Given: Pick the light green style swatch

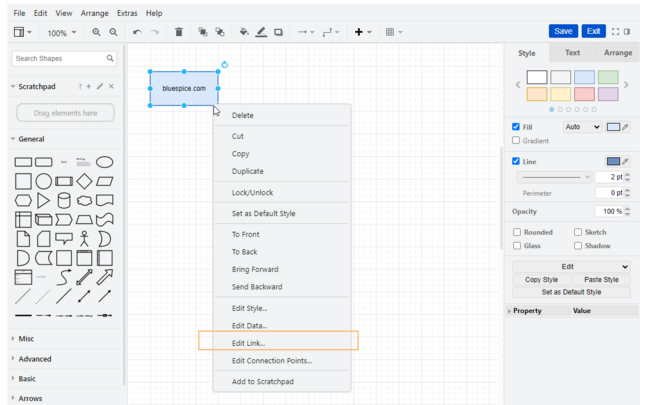Looking at the screenshot, I should click(x=608, y=77).
